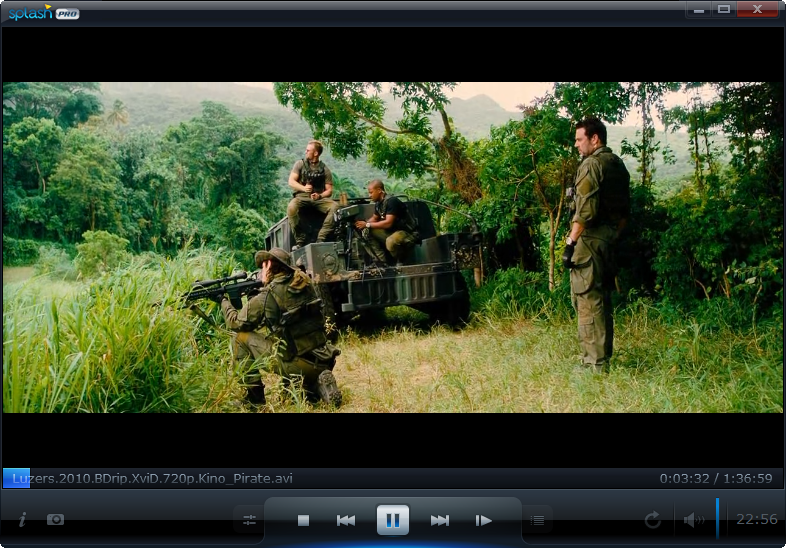
Task: Toggle repeat mode icon
Action: (x=653, y=520)
